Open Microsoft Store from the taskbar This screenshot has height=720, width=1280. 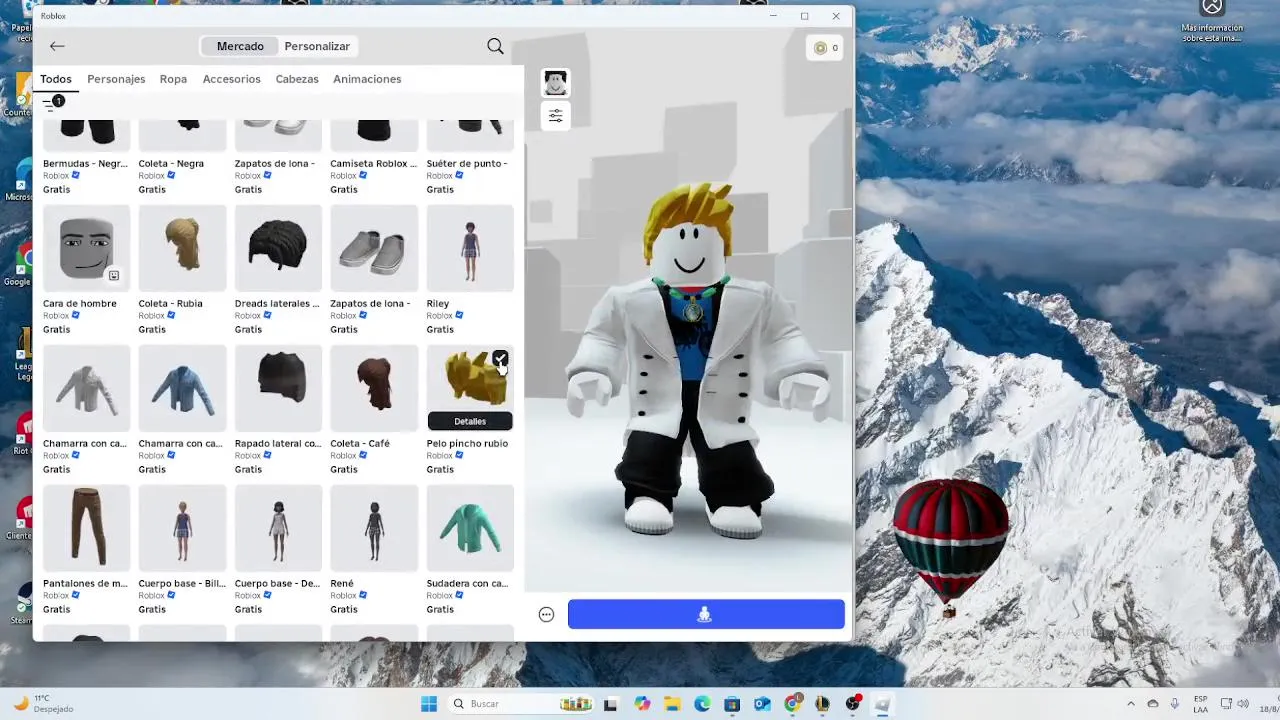[x=732, y=704]
